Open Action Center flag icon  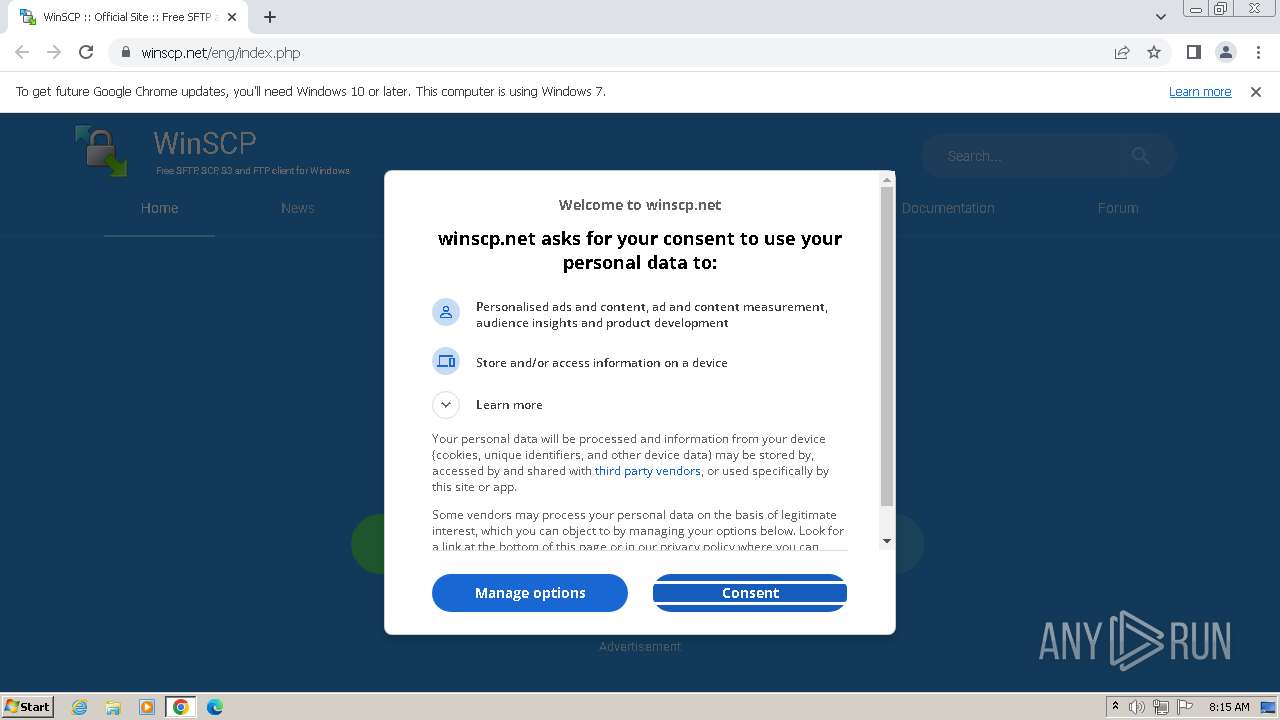(1185, 707)
